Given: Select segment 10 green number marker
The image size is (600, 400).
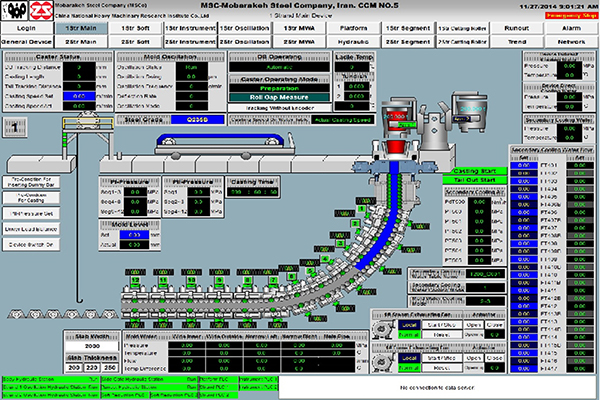Looking at the screenshot, I should pyautogui.click(x=191, y=281).
